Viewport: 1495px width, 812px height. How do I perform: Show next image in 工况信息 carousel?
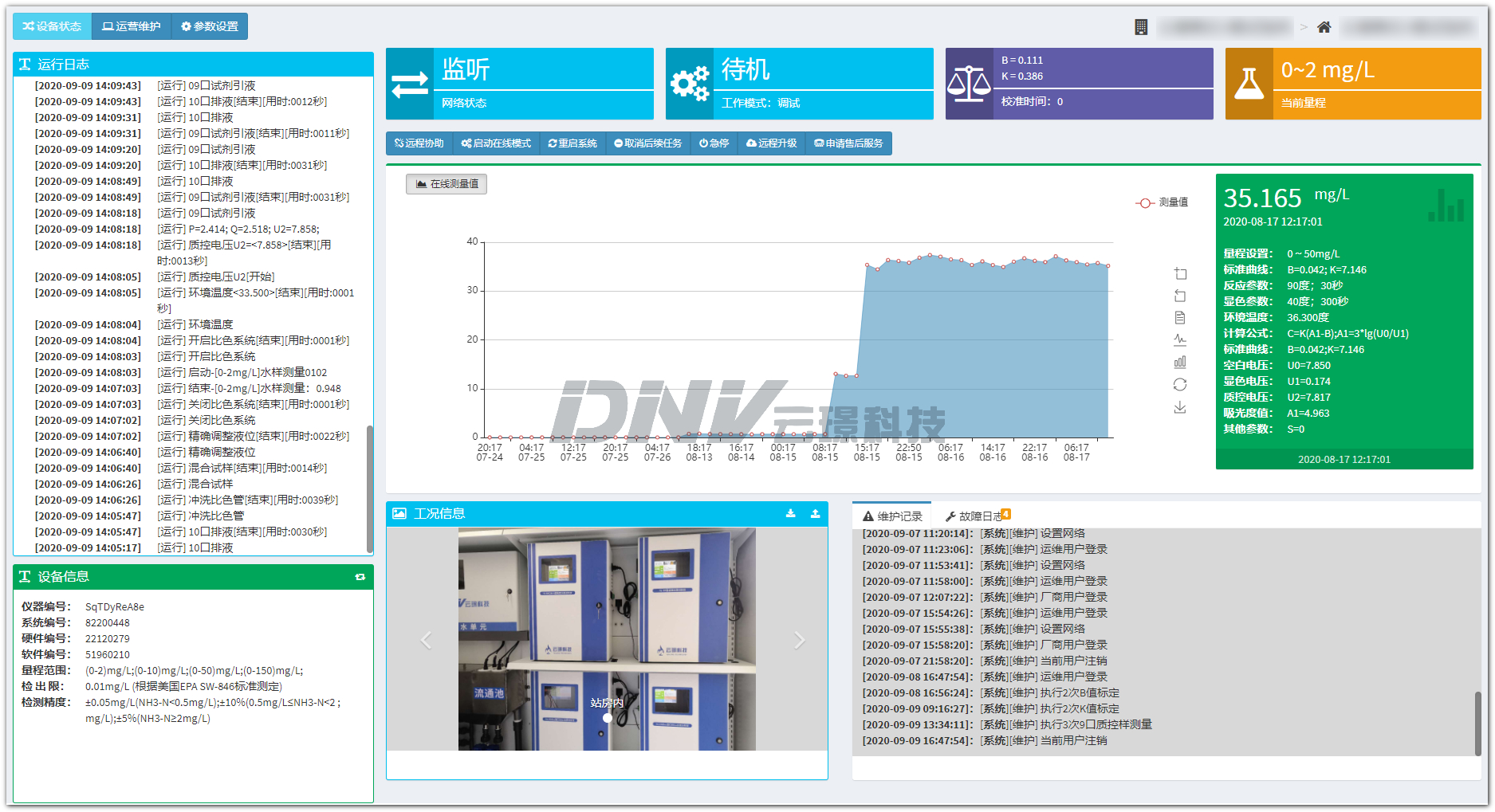[x=799, y=640]
